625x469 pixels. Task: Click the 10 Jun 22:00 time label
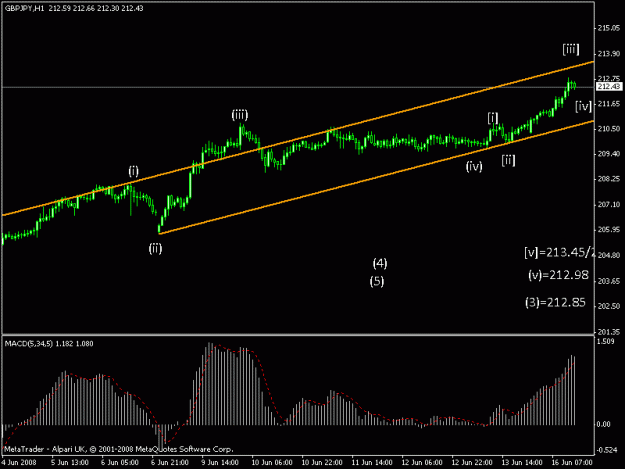click(322, 463)
